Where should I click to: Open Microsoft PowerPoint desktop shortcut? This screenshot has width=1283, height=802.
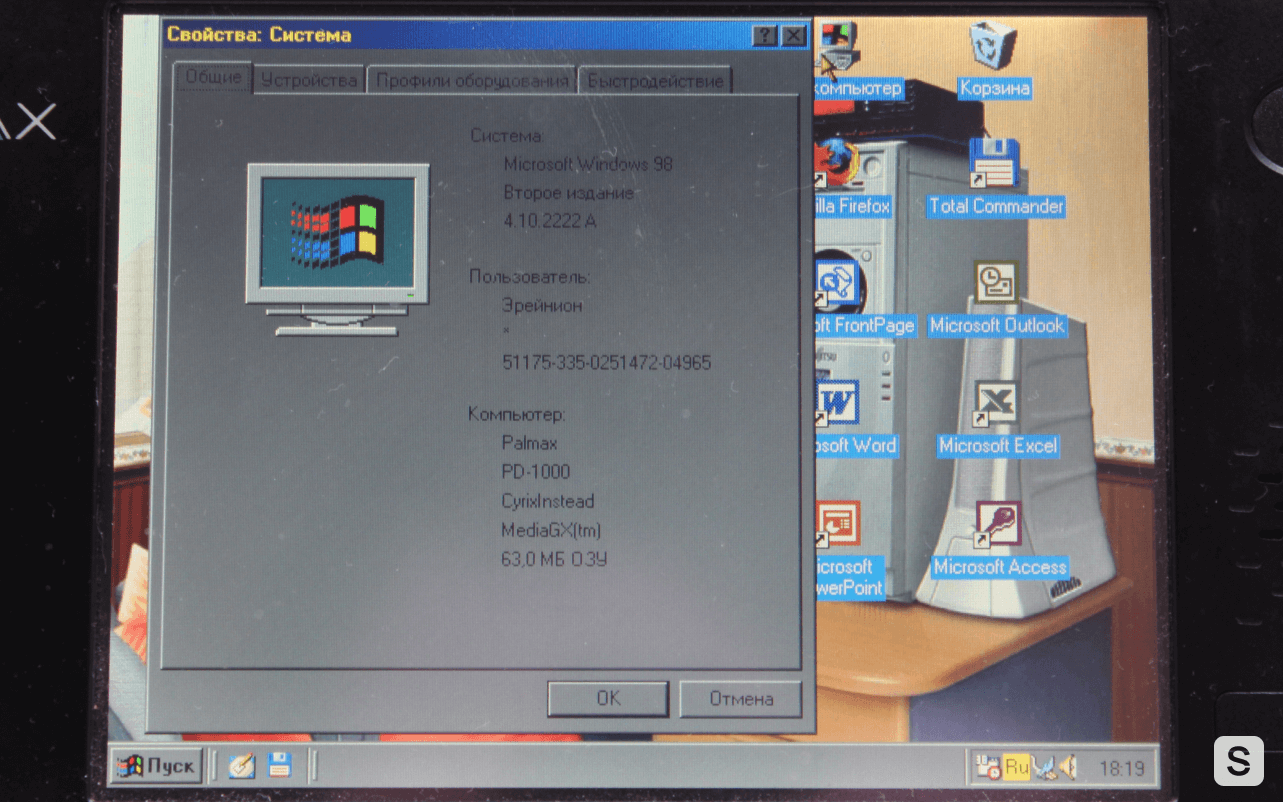[x=837, y=525]
